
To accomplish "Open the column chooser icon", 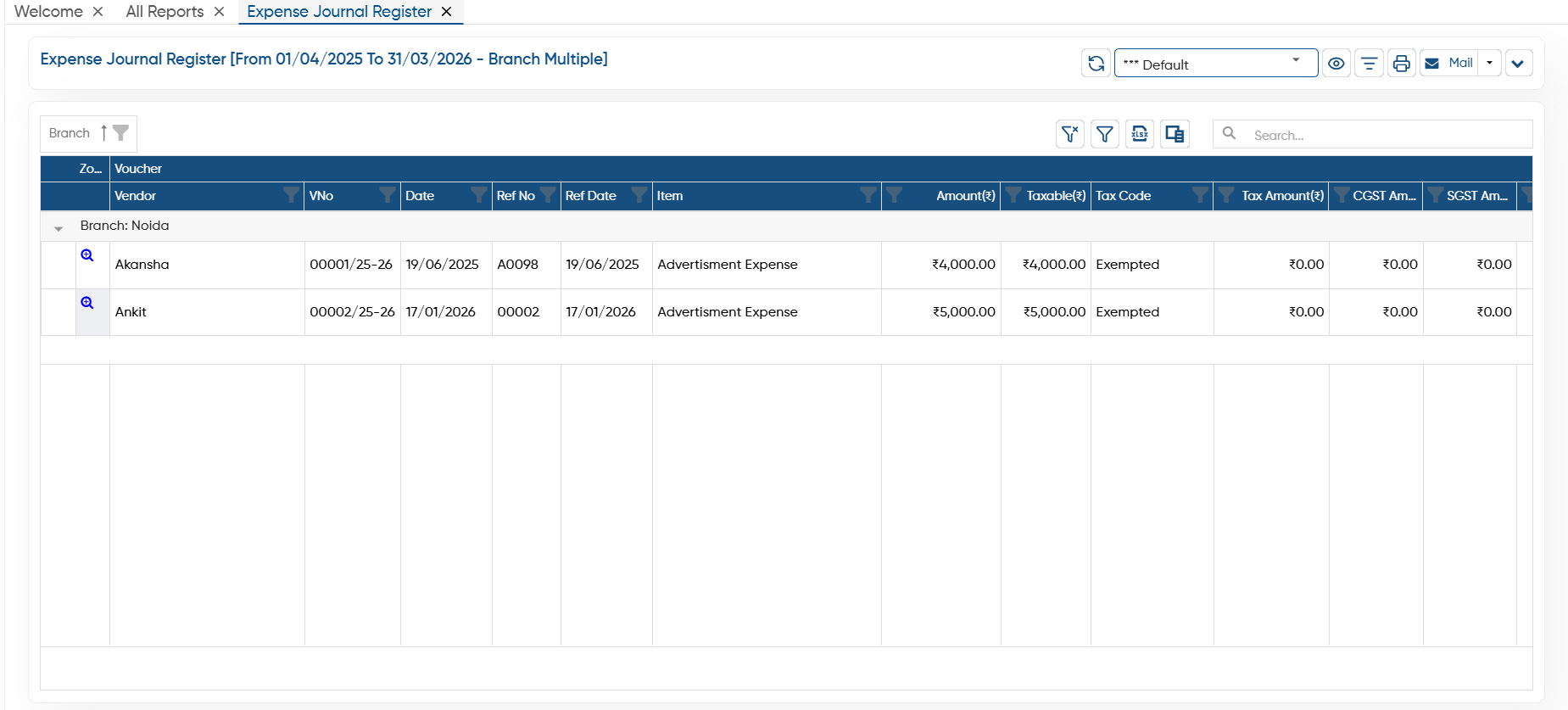I will click(x=1175, y=134).
